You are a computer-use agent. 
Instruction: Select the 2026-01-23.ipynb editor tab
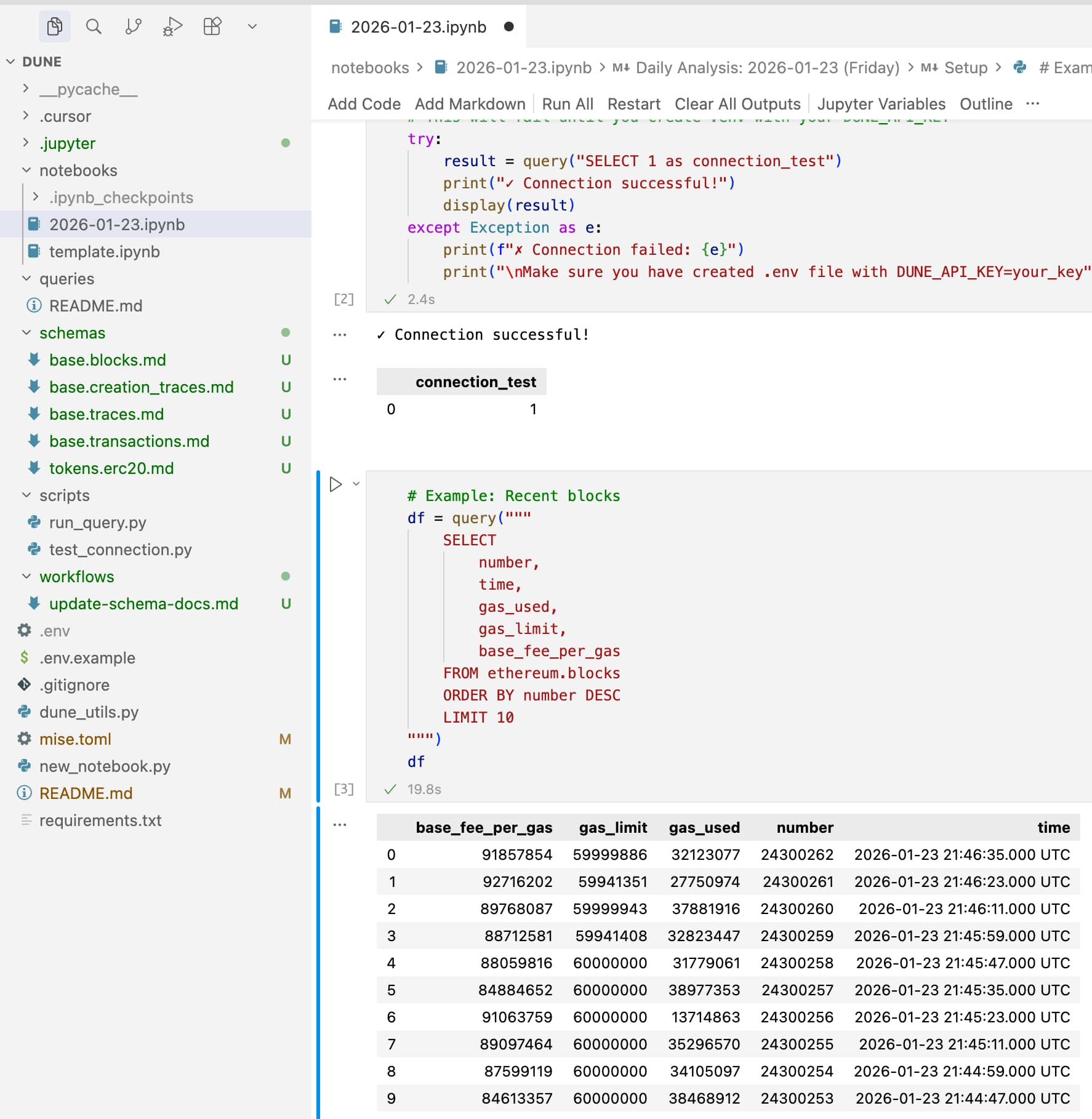pyautogui.click(x=418, y=27)
